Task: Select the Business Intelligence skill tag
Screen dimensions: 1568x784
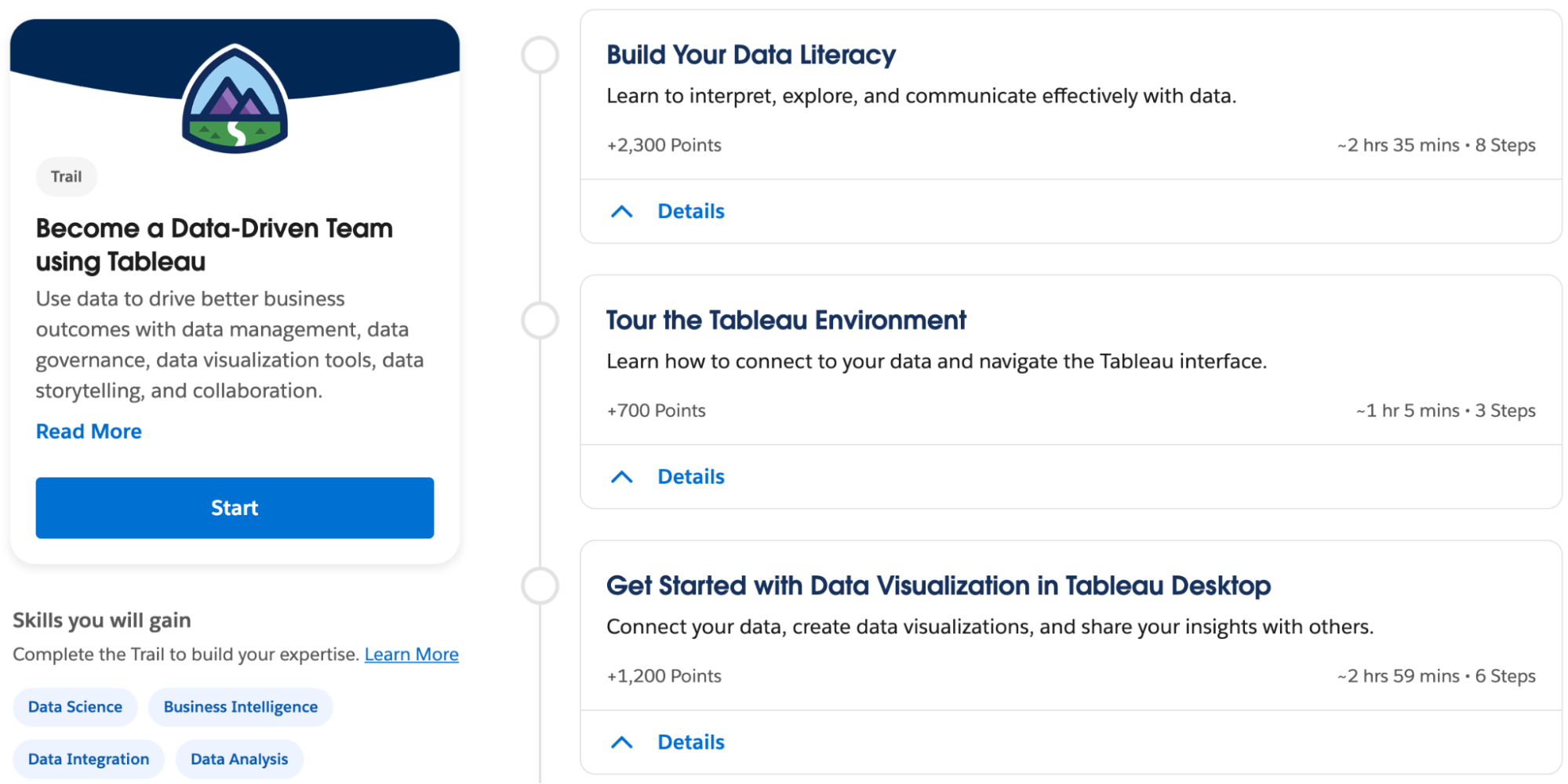Action: 240,706
